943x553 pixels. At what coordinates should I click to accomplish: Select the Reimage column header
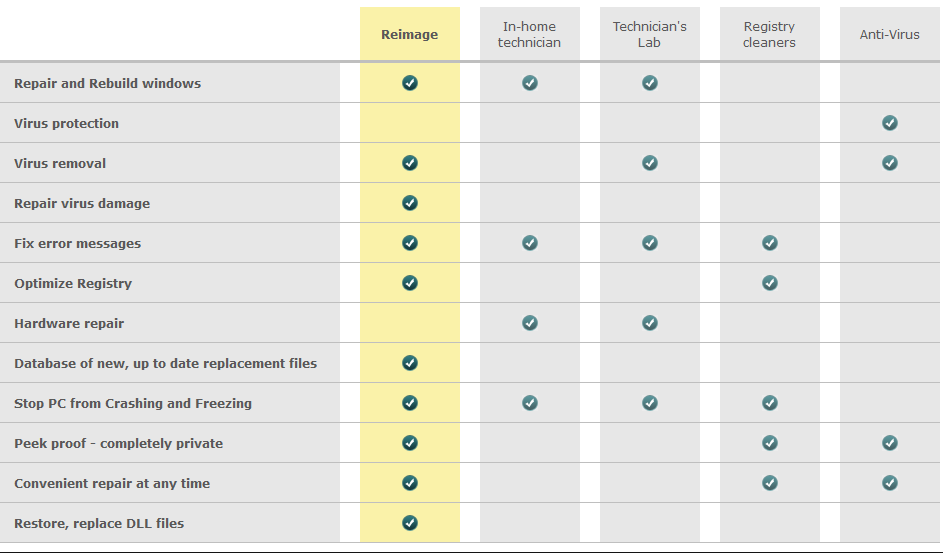coord(410,35)
